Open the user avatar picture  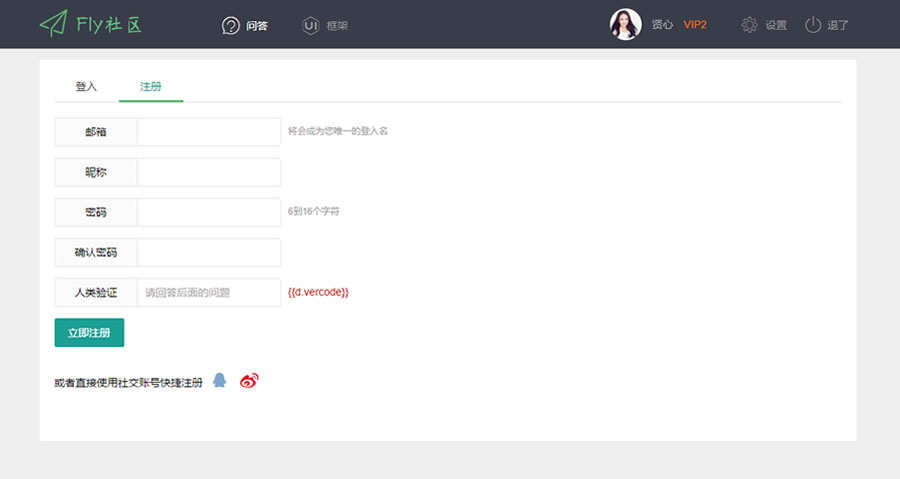pyautogui.click(x=625, y=24)
